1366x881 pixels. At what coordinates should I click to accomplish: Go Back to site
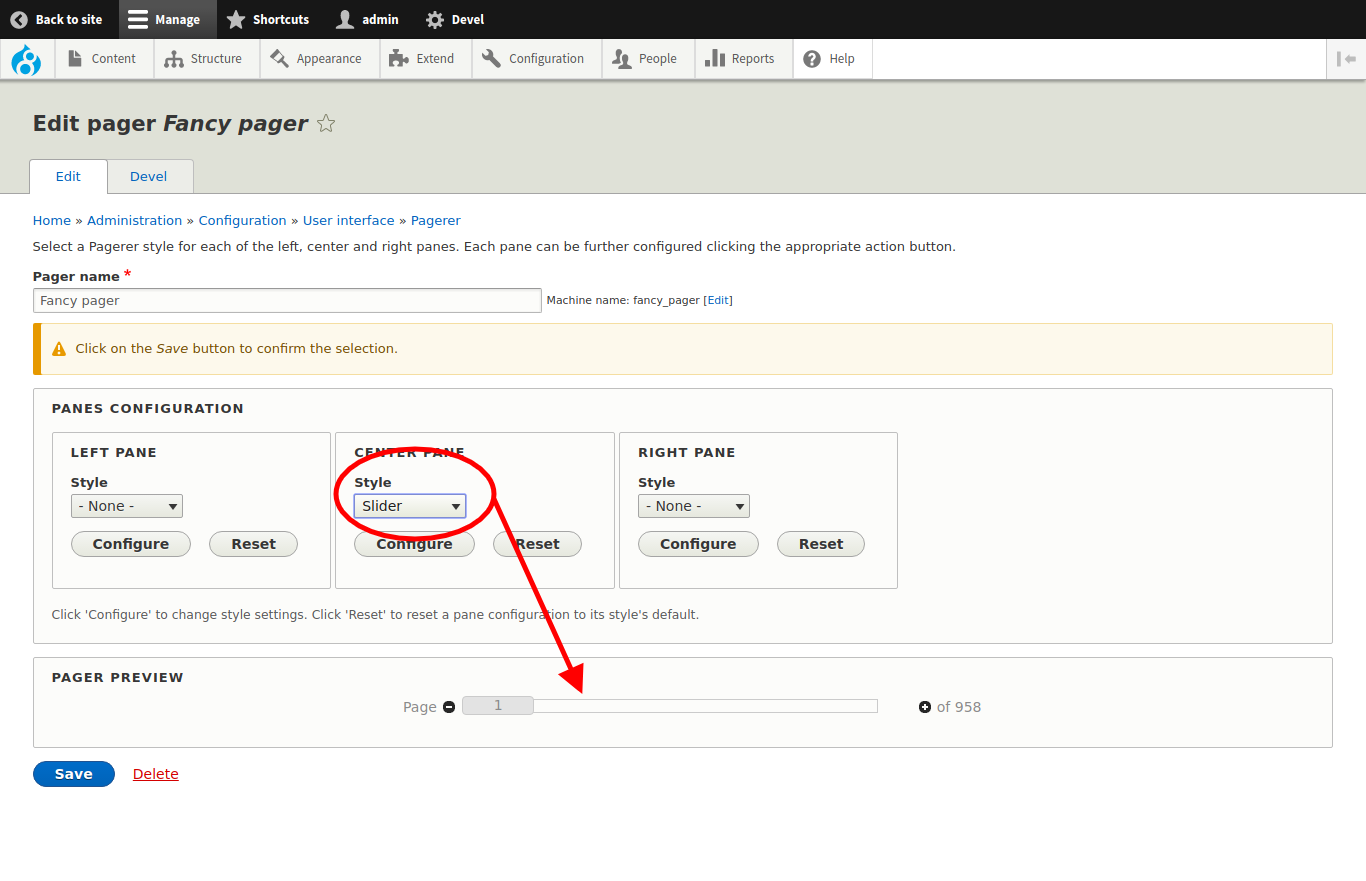click(57, 19)
